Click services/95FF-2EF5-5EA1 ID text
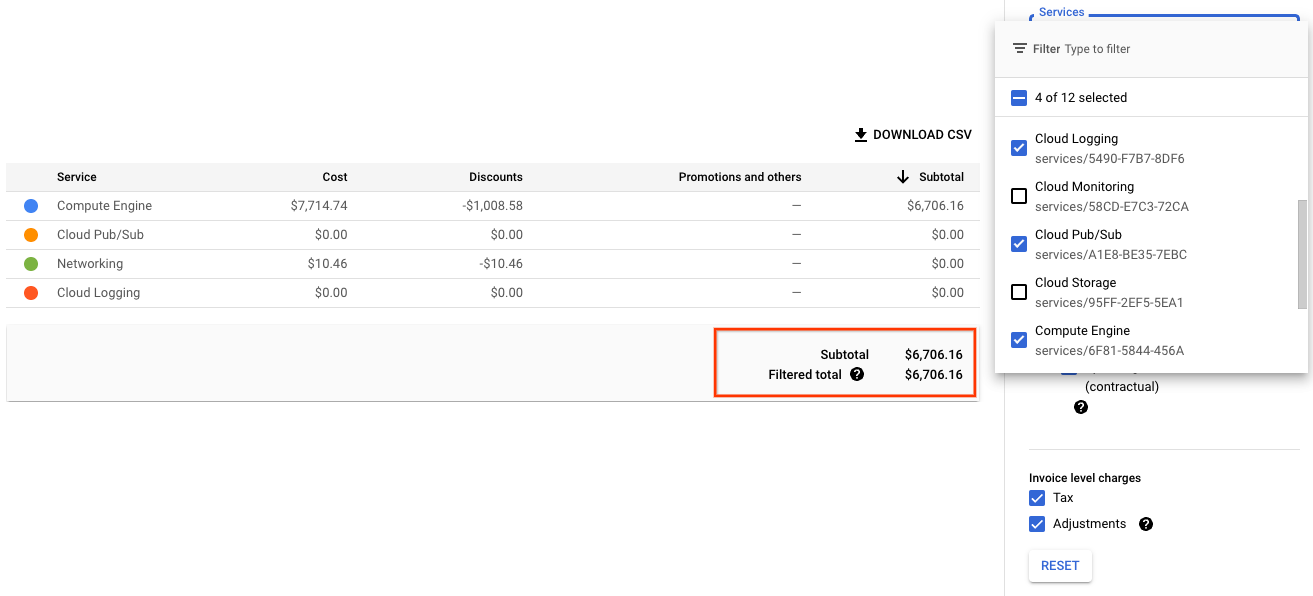Screen dimensions: 1313x596 pyautogui.click(x=1109, y=302)
